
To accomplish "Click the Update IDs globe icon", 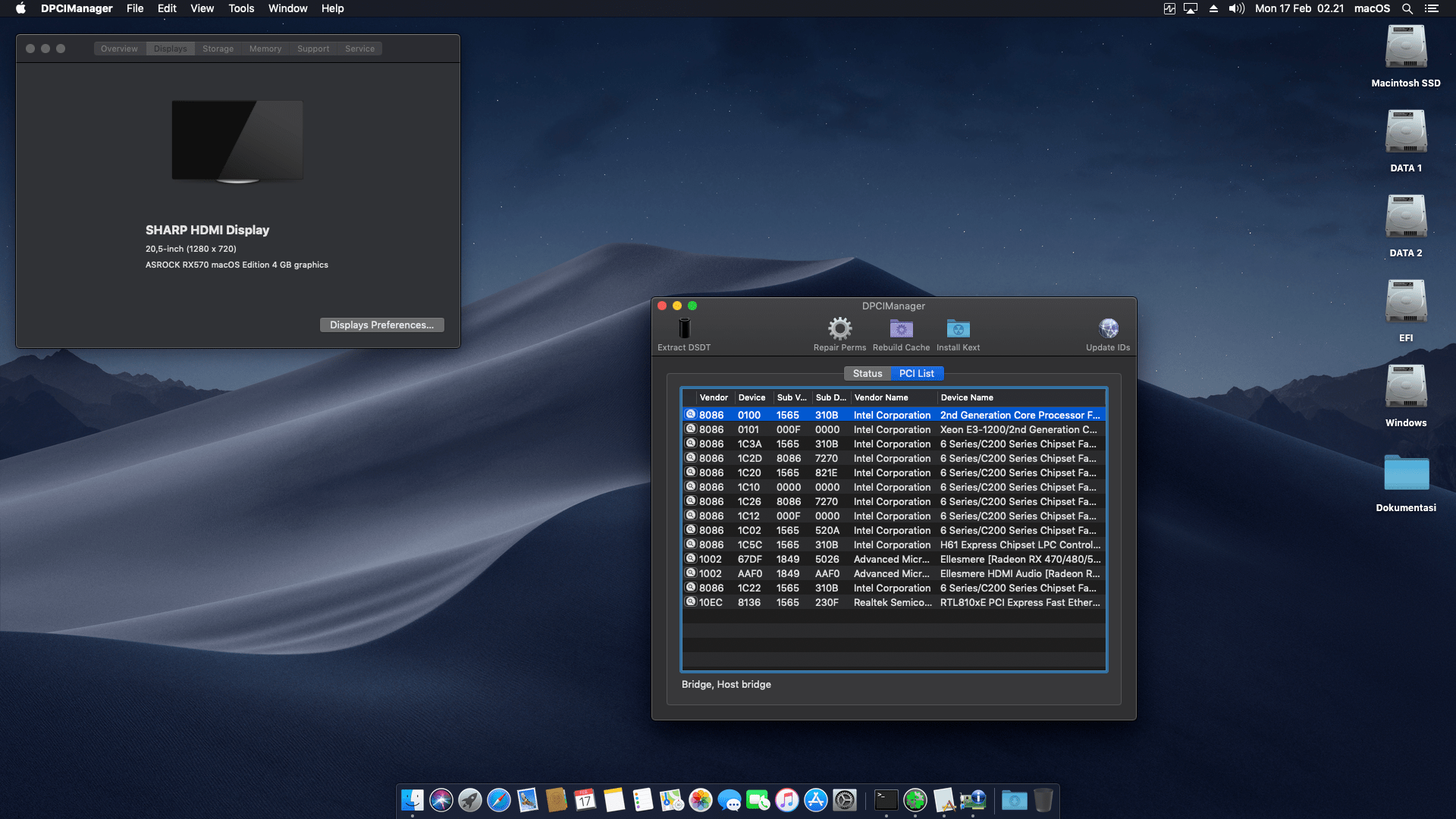I will 1108,328.
